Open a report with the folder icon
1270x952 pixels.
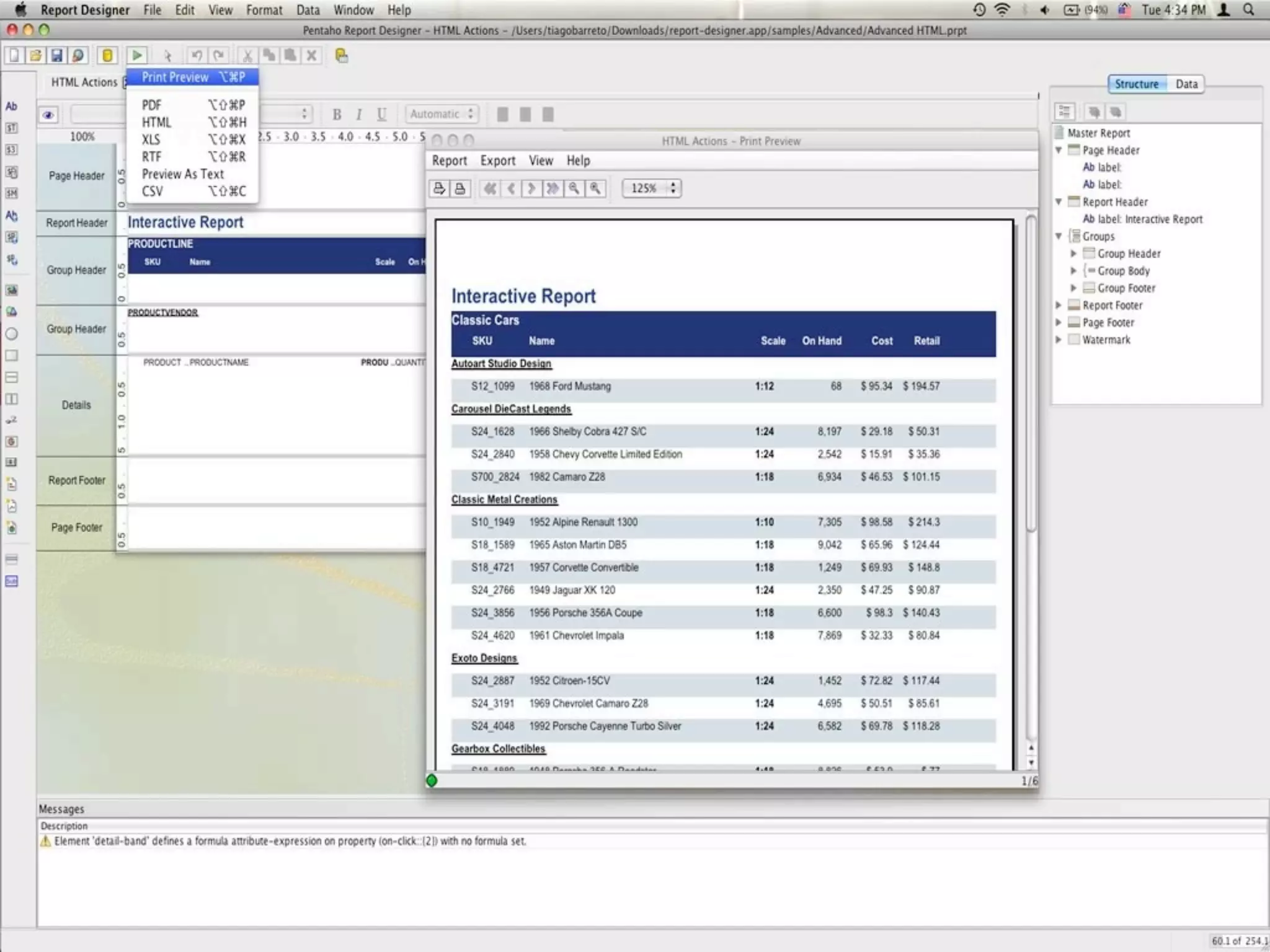tap(35, 56)
